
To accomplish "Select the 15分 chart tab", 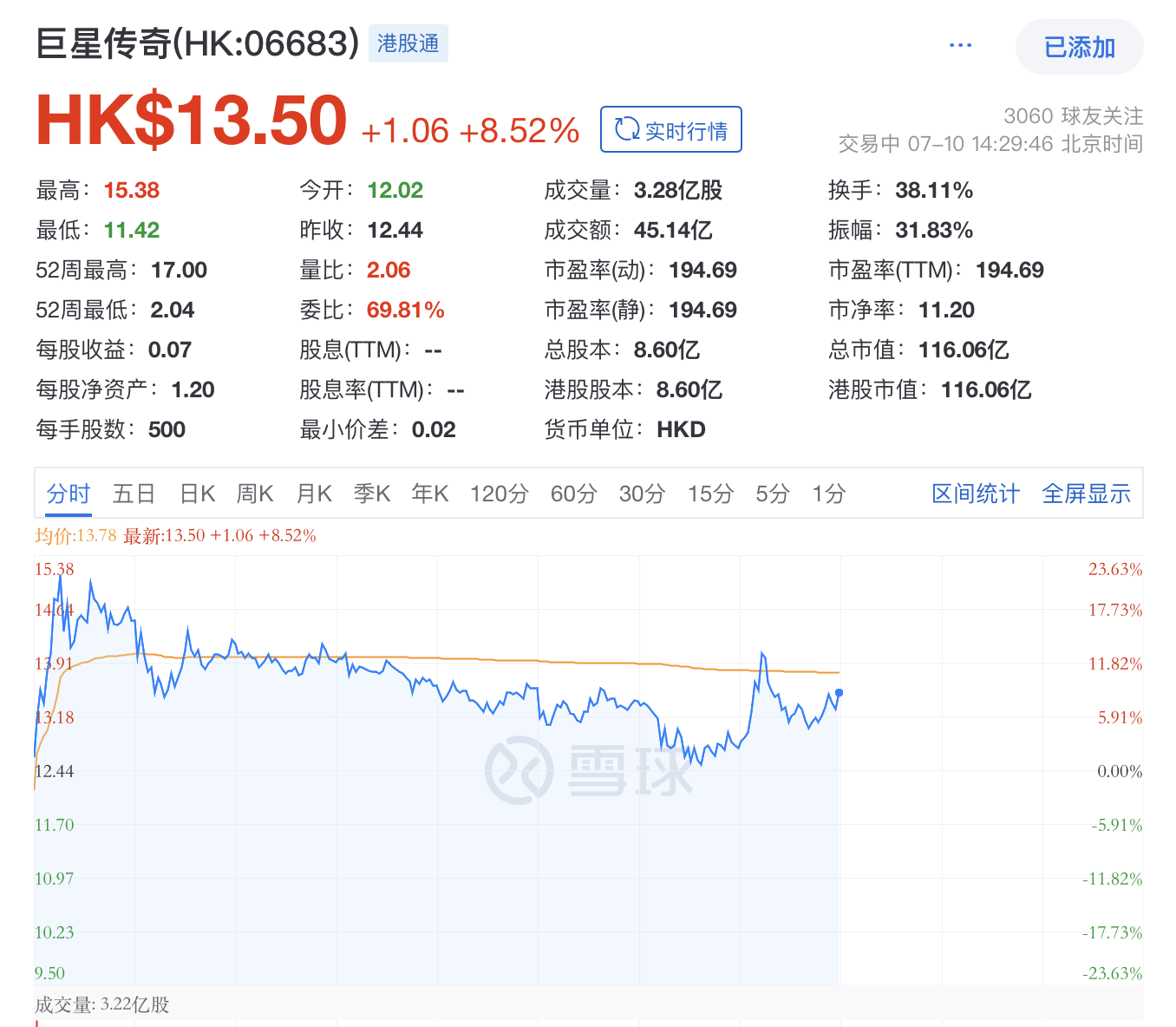I will (x=711, y=494).
